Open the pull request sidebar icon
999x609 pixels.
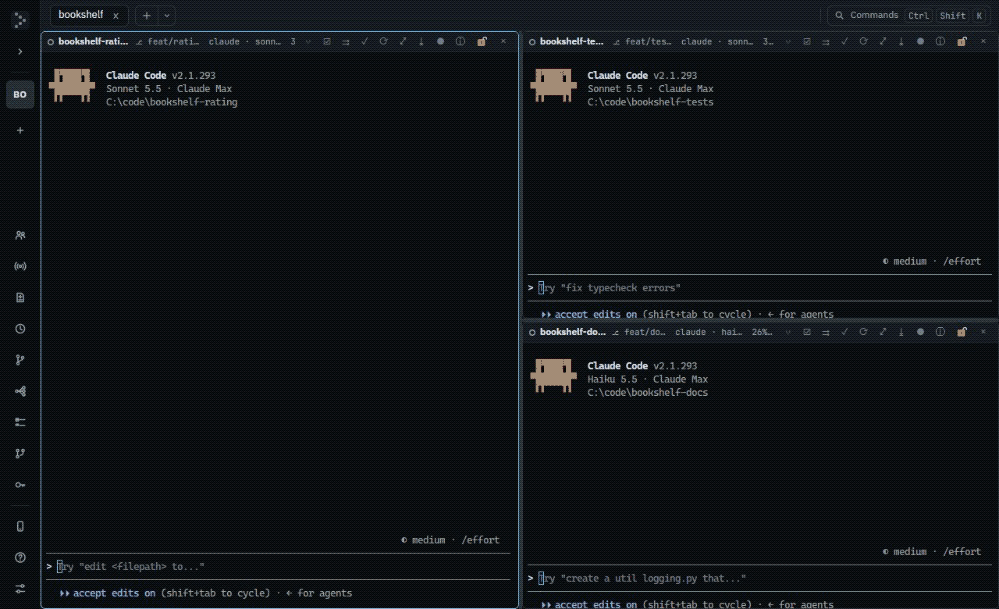pos(20,454)
